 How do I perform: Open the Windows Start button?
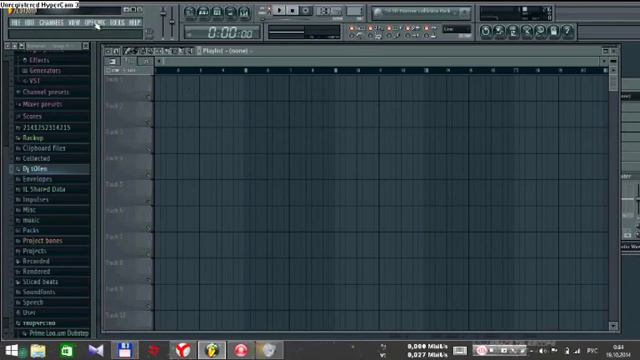12,350
